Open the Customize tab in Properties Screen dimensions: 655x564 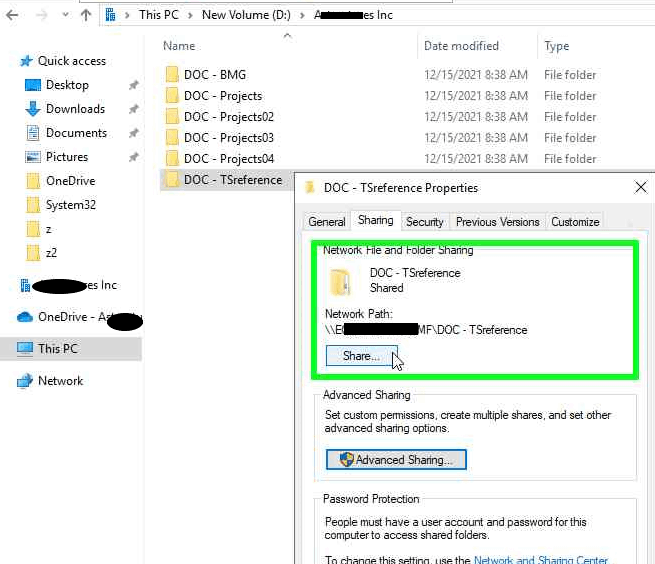click(x=575, y=222)
